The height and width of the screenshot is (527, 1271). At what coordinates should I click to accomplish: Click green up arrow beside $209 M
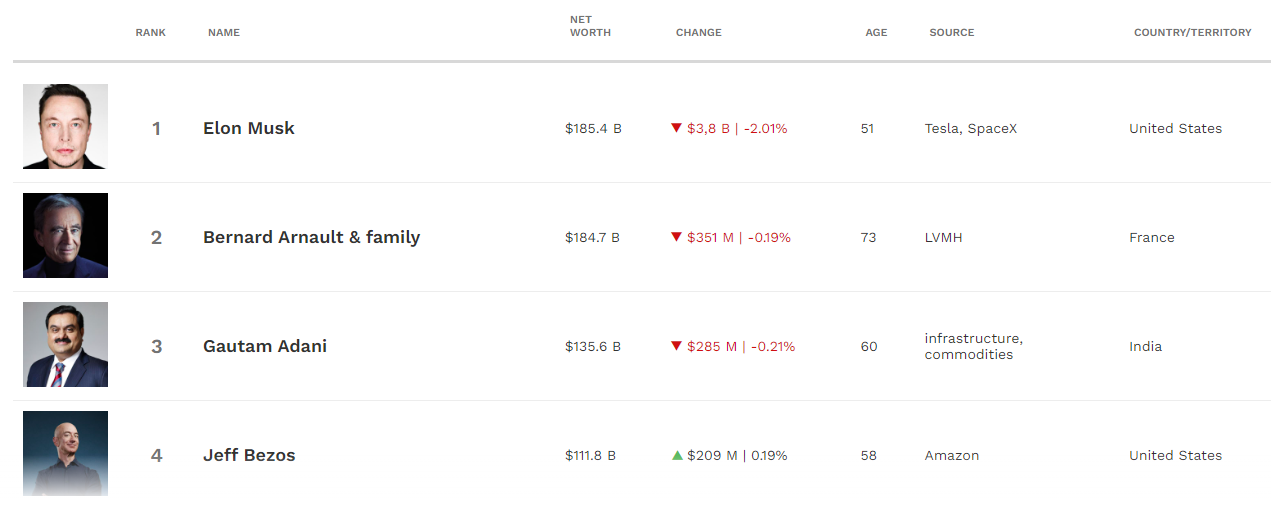tap(677, 455)
